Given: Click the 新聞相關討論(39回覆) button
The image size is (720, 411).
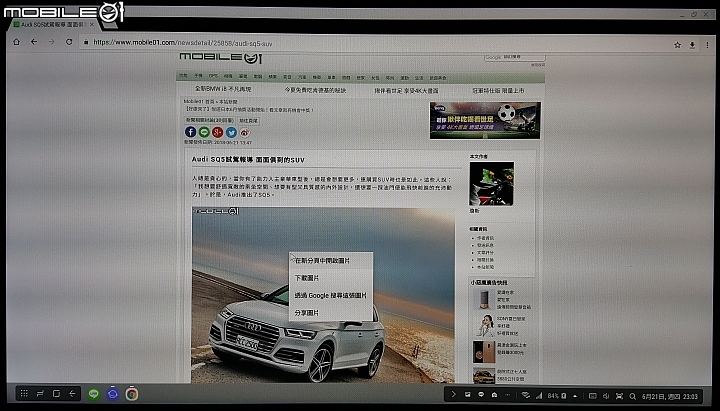Looking at the screenshot, I should pos(210,120).
